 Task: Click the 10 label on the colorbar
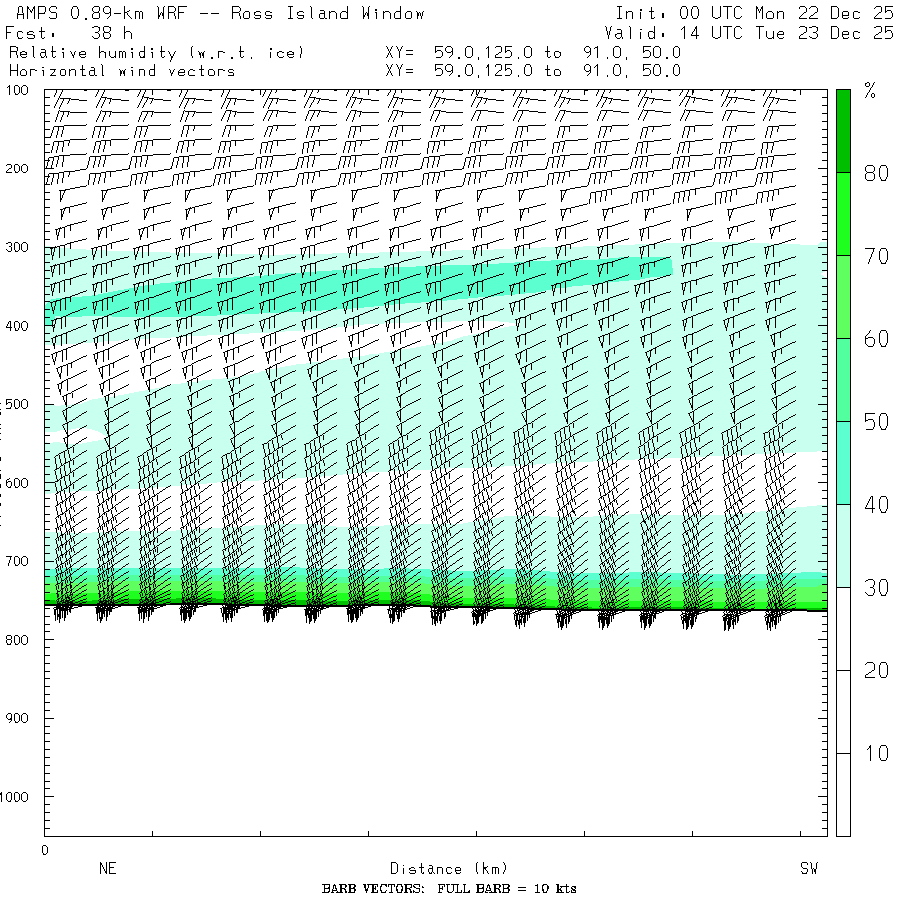[876, 754]
